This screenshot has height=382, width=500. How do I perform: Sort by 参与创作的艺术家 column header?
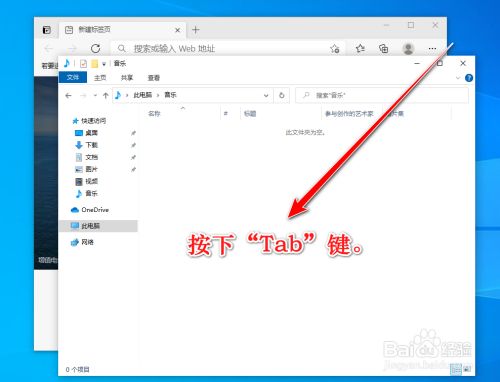349,114
